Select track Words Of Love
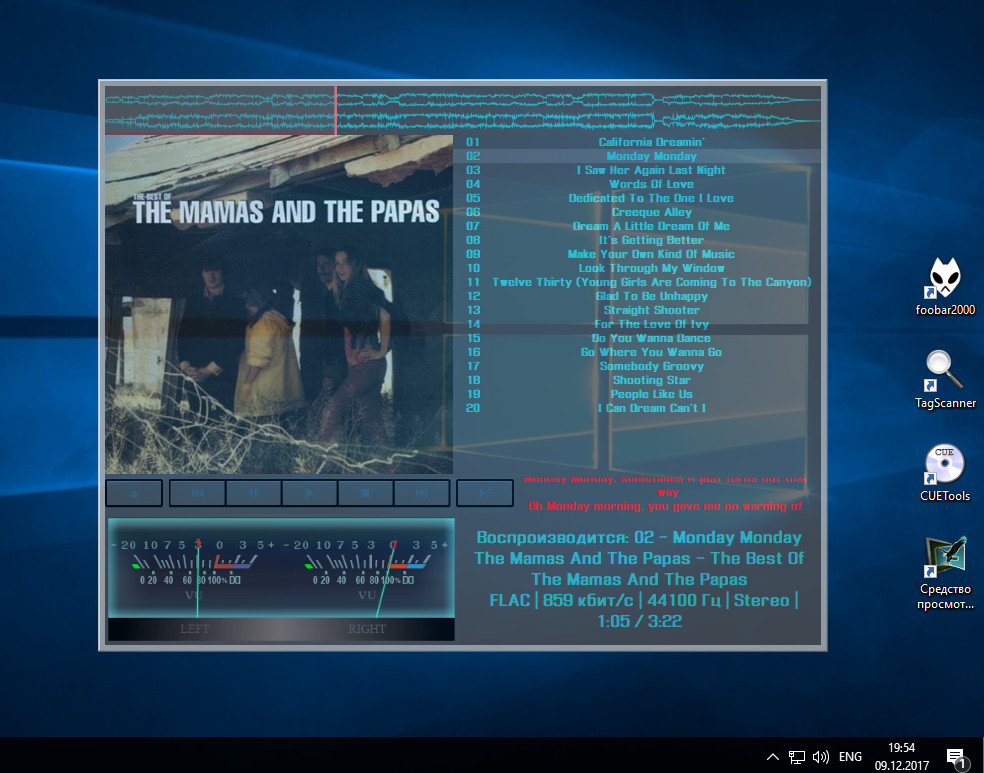Viewport: 984px width, 773px height. [637, 184]
